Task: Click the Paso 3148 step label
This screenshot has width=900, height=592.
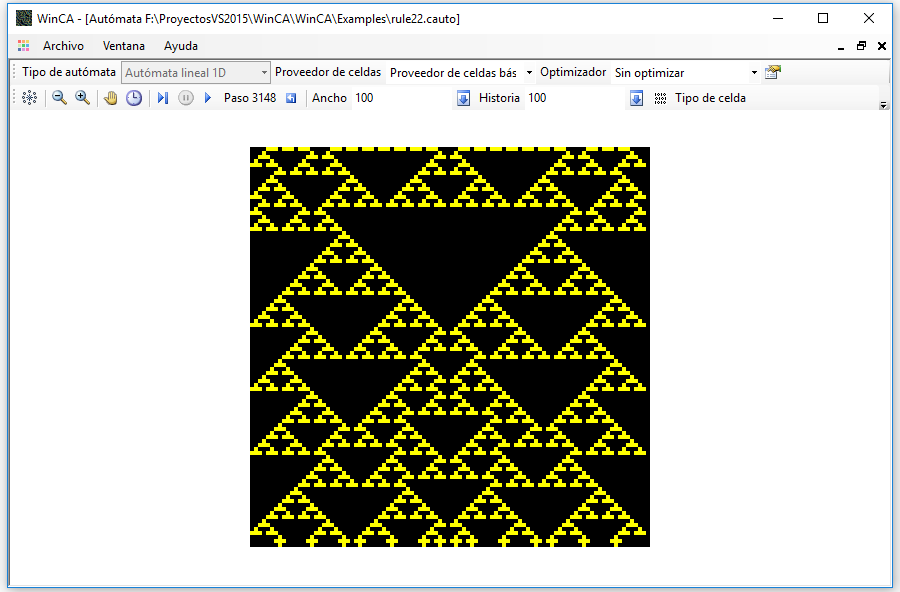Action: tap(250, 98)
